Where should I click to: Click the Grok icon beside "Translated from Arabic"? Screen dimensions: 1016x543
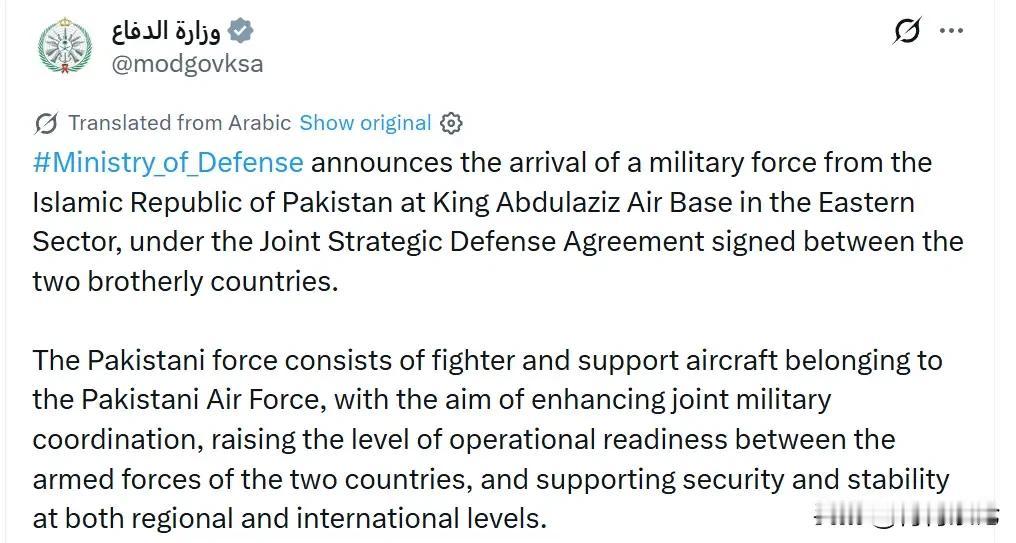tap(46, 123)
